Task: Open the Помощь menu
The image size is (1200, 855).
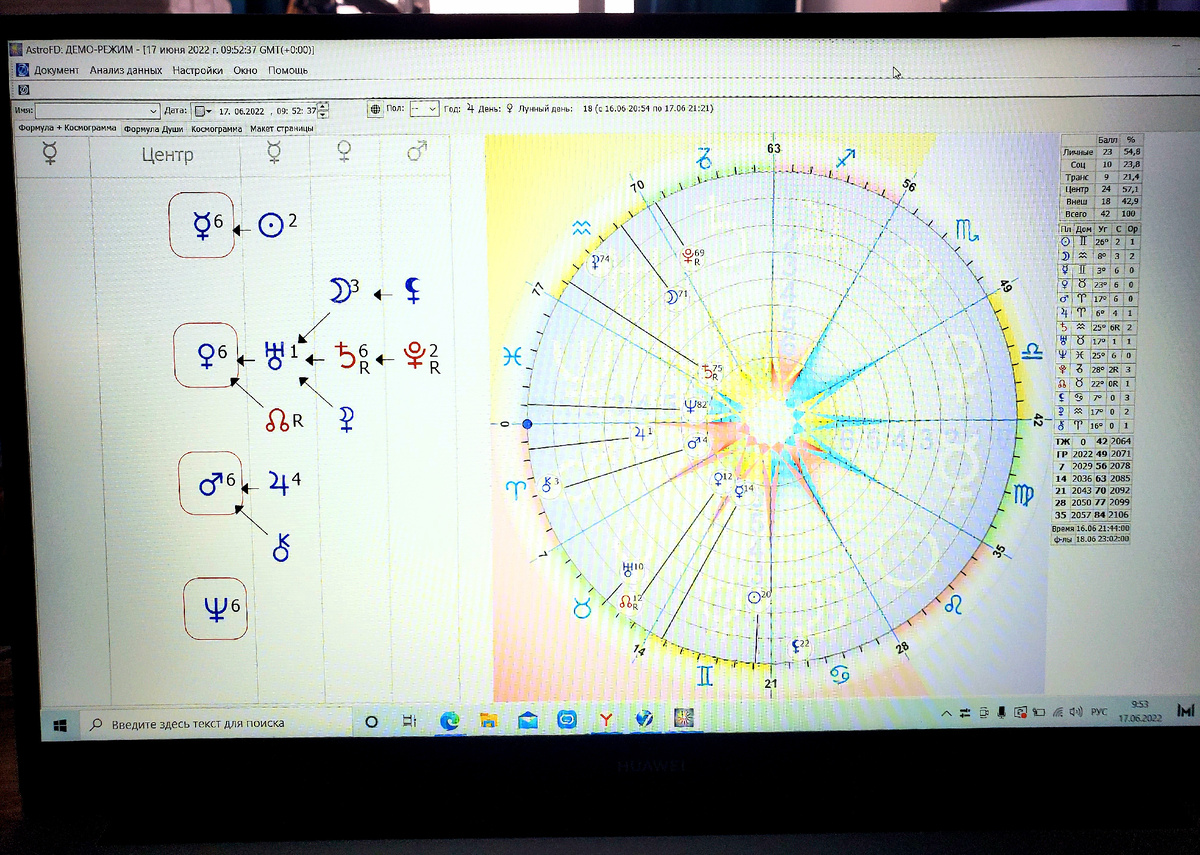Action: 288,70
